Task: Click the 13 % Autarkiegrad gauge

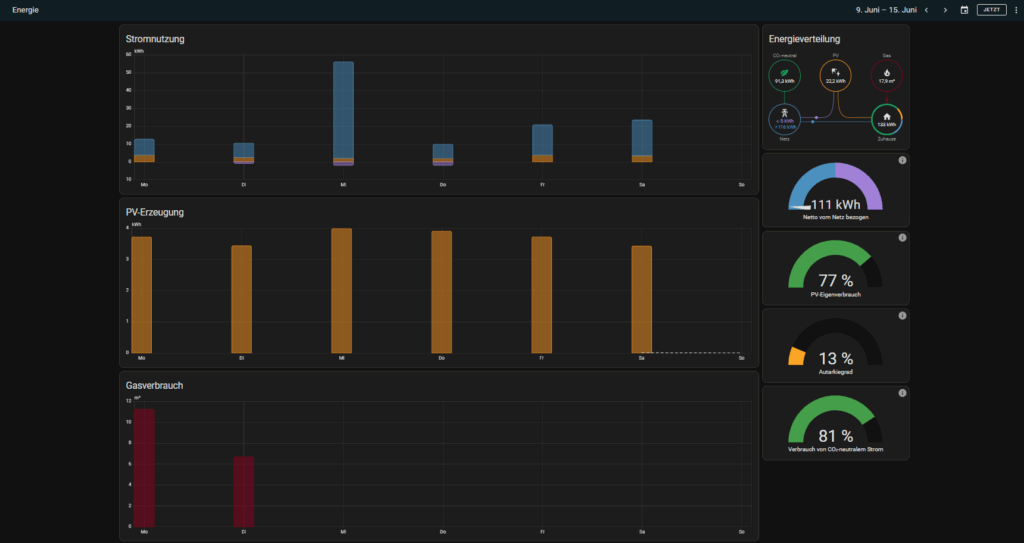Action: pyautogui.click(x=835, y=342)
